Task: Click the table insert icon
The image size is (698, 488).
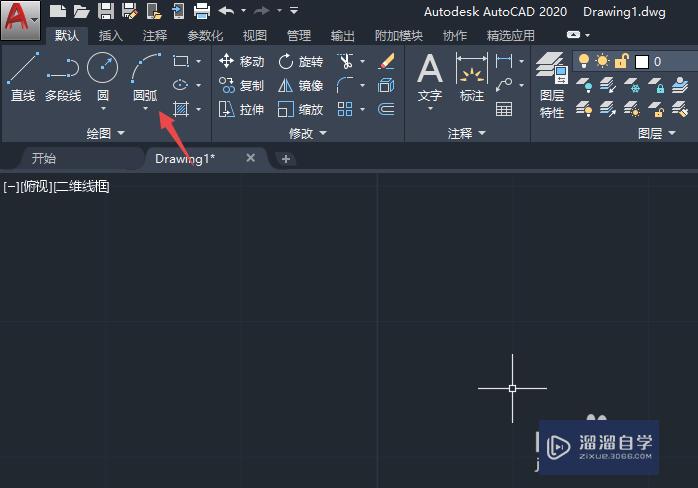Action: tap(504, 109)
